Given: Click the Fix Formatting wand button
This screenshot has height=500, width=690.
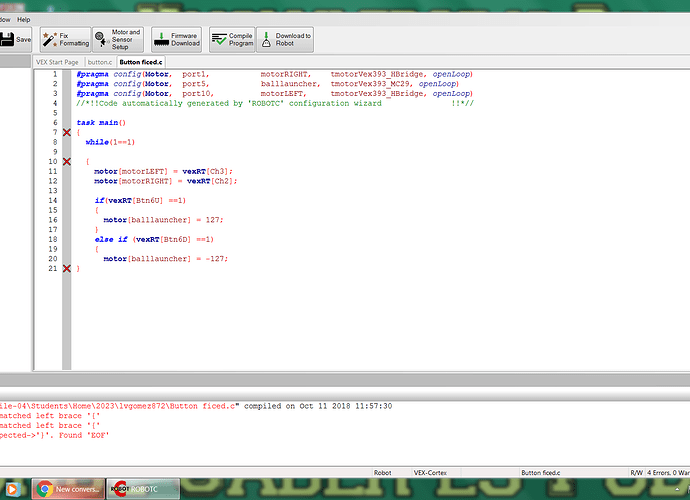Looking at the screenshot, I should [66, 40].
